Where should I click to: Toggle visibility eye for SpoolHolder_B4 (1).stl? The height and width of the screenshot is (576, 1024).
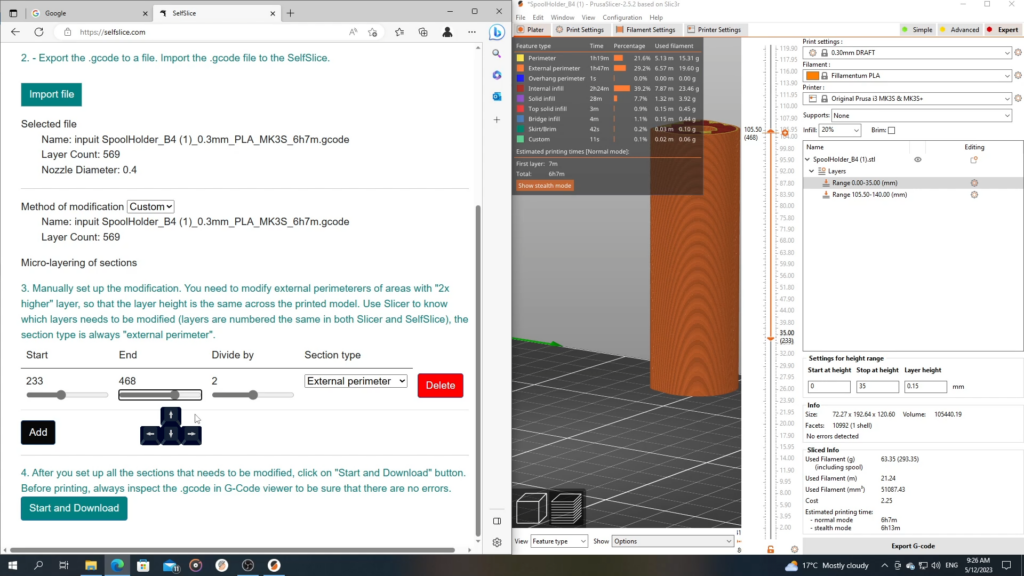point(918,159)
